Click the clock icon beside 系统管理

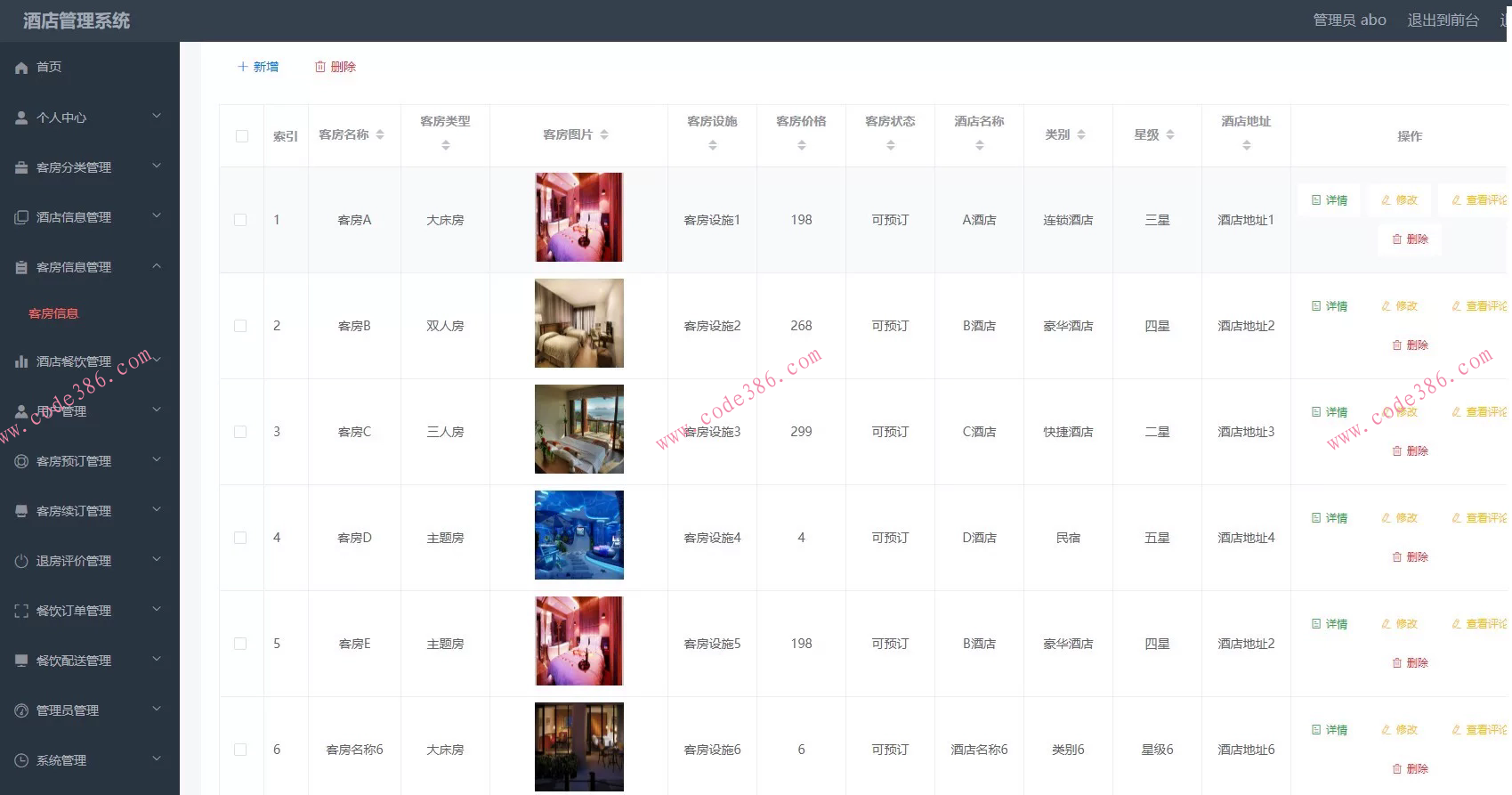point(21,760)
